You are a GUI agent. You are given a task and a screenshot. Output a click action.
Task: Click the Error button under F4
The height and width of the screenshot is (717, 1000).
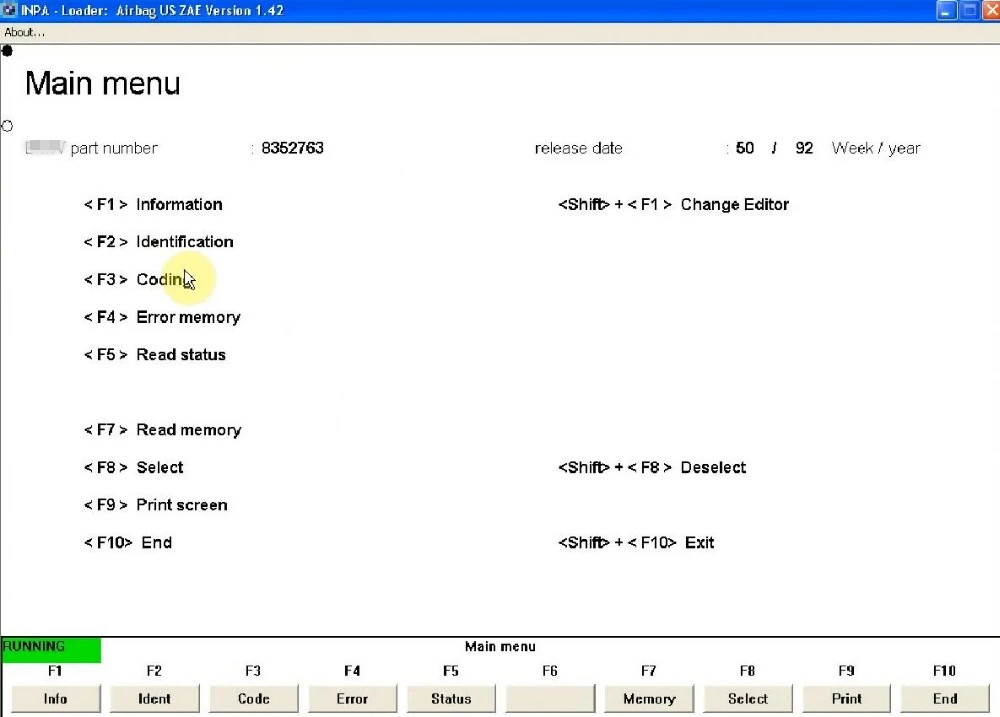point(352,699)
